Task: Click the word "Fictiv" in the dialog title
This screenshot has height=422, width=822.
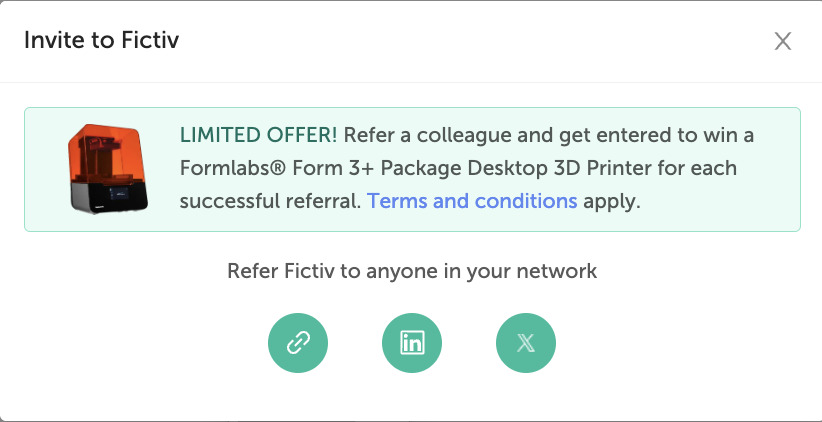Action: 151,41
